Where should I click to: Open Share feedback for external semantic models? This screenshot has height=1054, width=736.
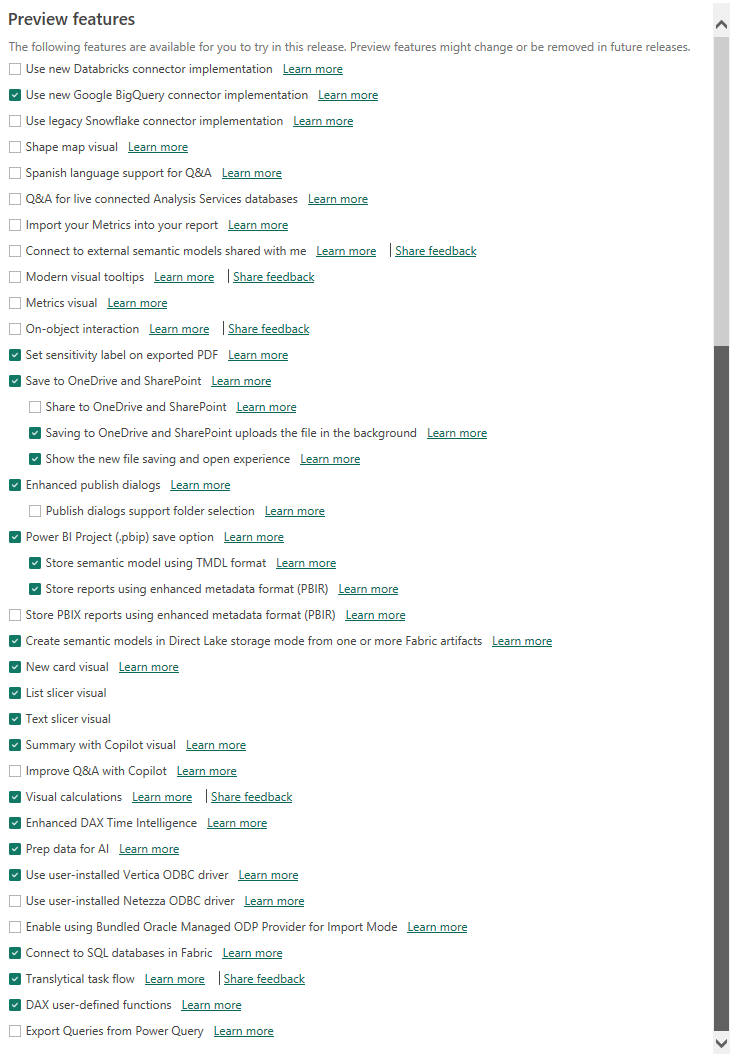(x=436, y=251)
